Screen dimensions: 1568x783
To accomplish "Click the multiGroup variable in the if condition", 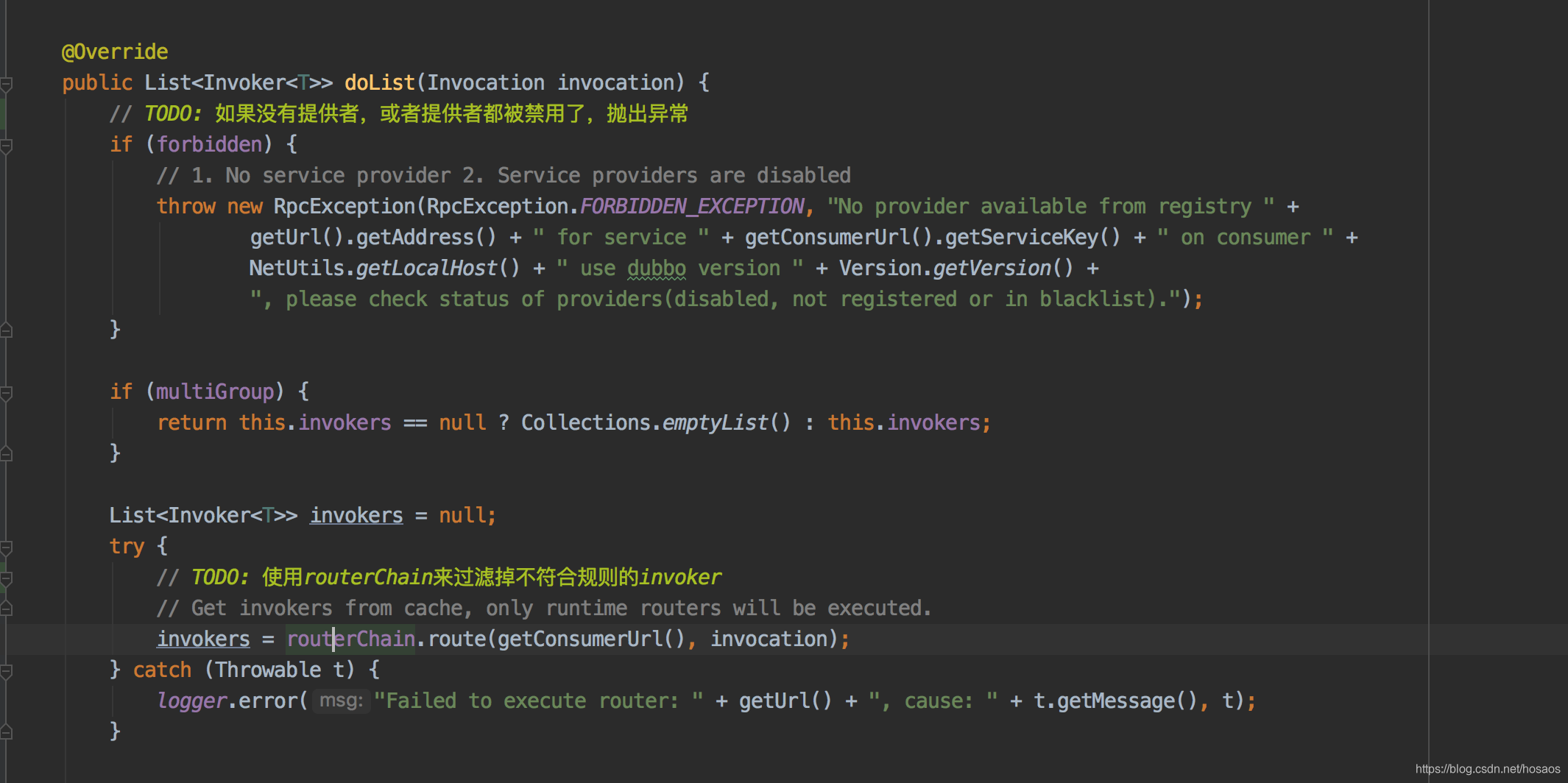I will pos(215,391).
